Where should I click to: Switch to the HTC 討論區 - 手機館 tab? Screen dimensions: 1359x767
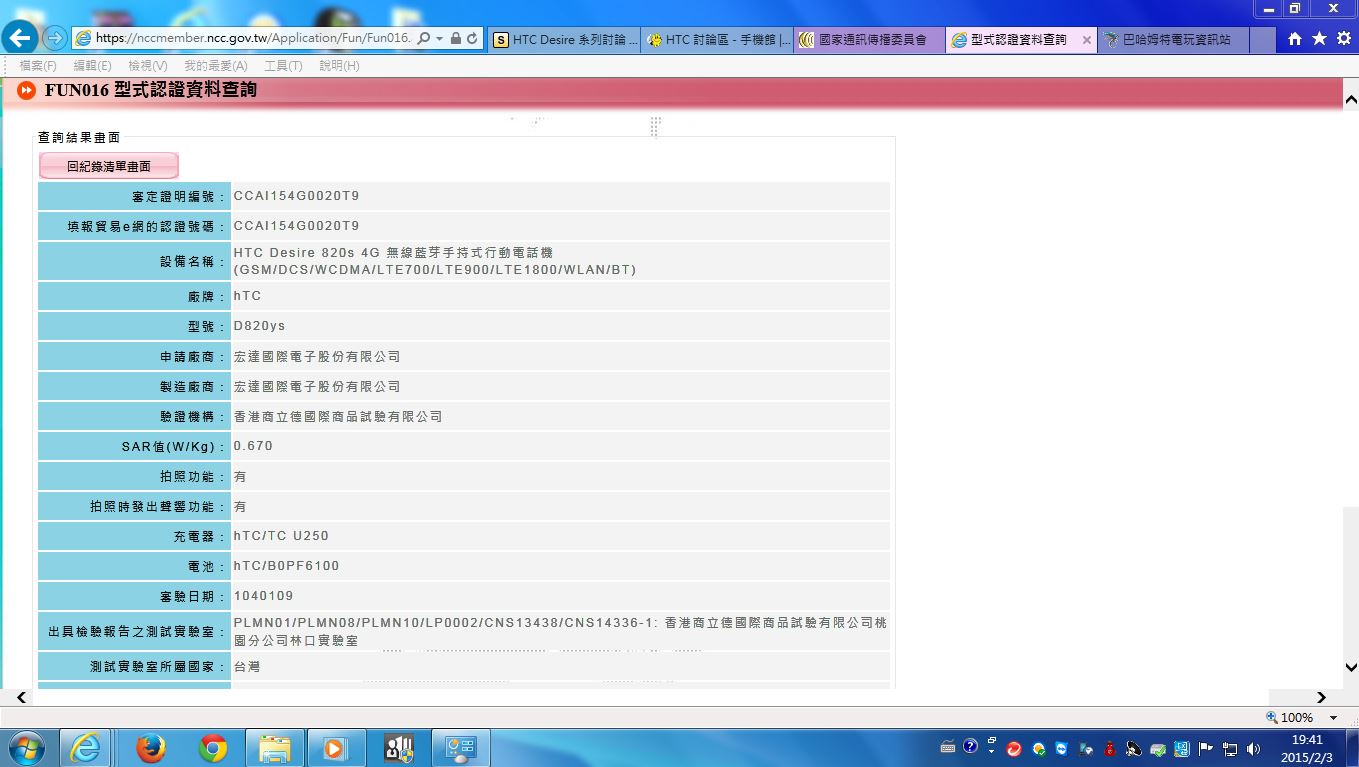click(718, 40)
